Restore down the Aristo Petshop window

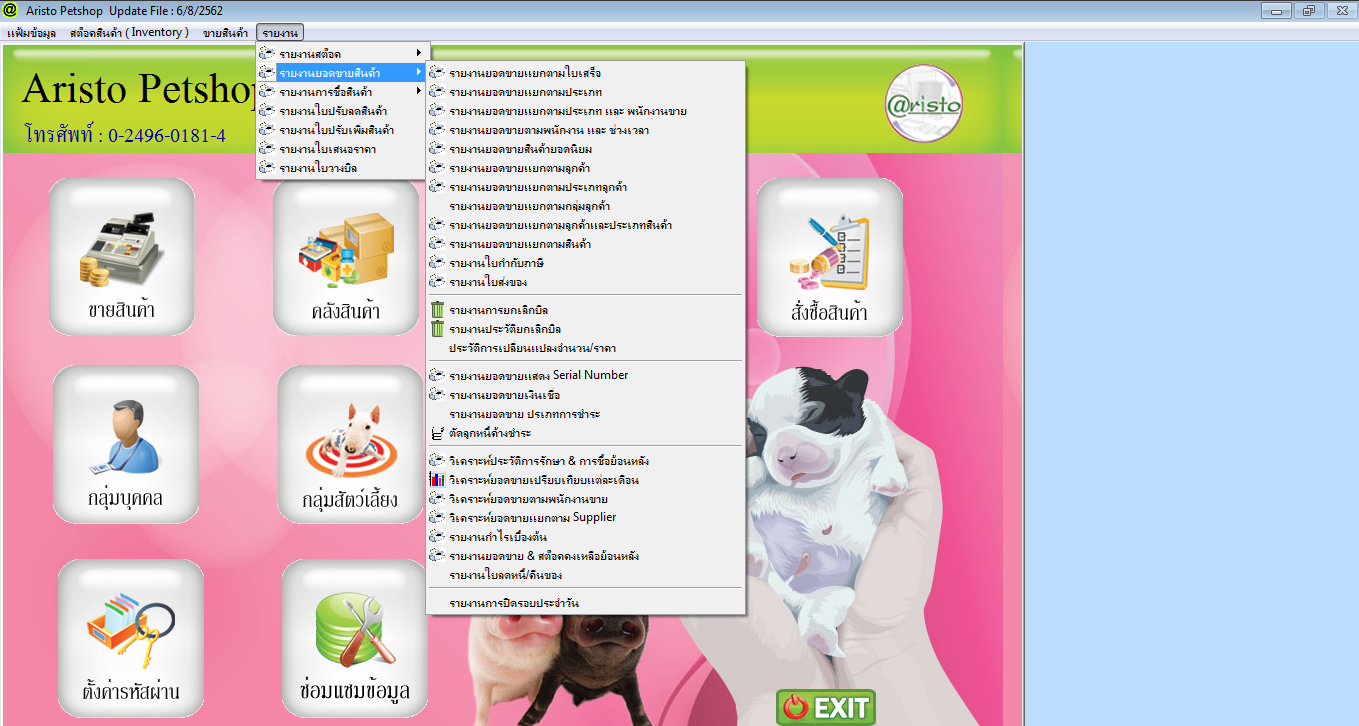(x=1308, y=11)
